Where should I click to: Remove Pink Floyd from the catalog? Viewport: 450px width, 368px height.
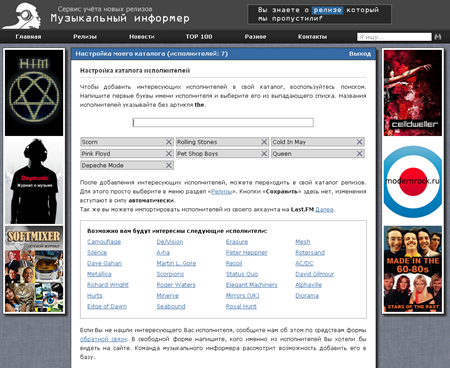click(169, 154)
